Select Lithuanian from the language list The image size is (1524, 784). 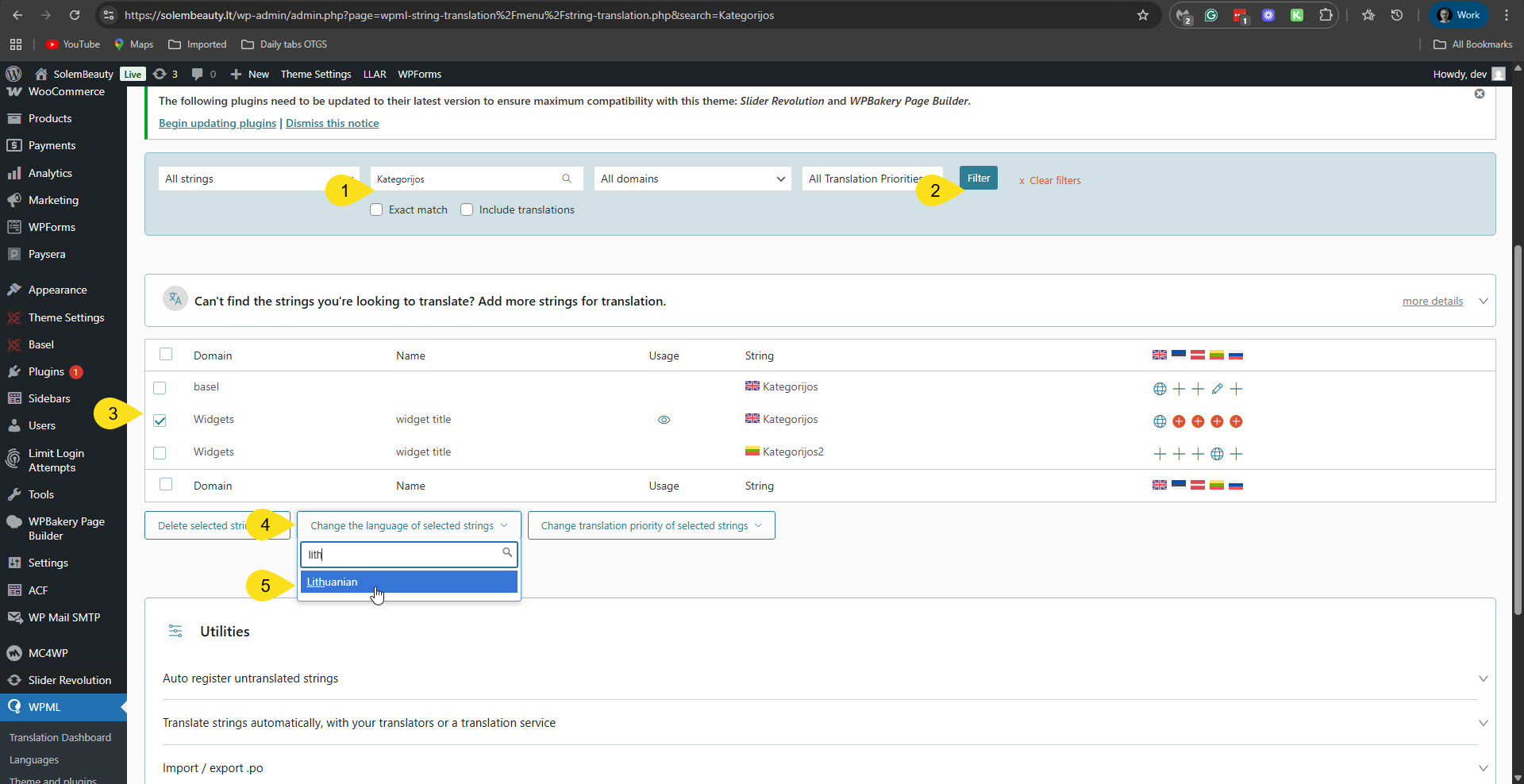[x=409, y=582]
